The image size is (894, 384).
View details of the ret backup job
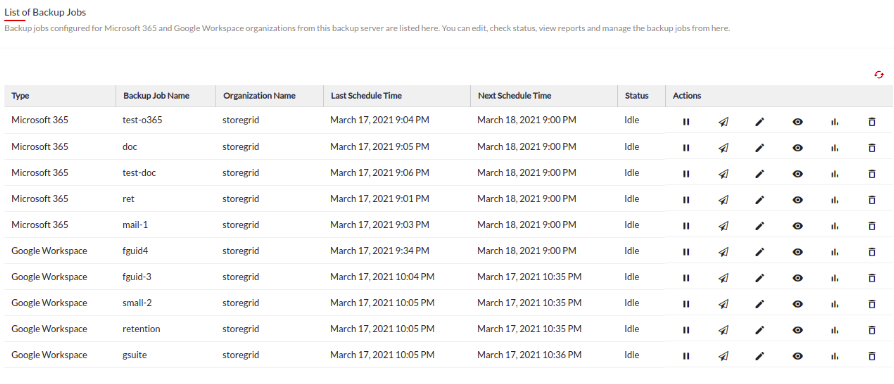[x=798, y=200]
